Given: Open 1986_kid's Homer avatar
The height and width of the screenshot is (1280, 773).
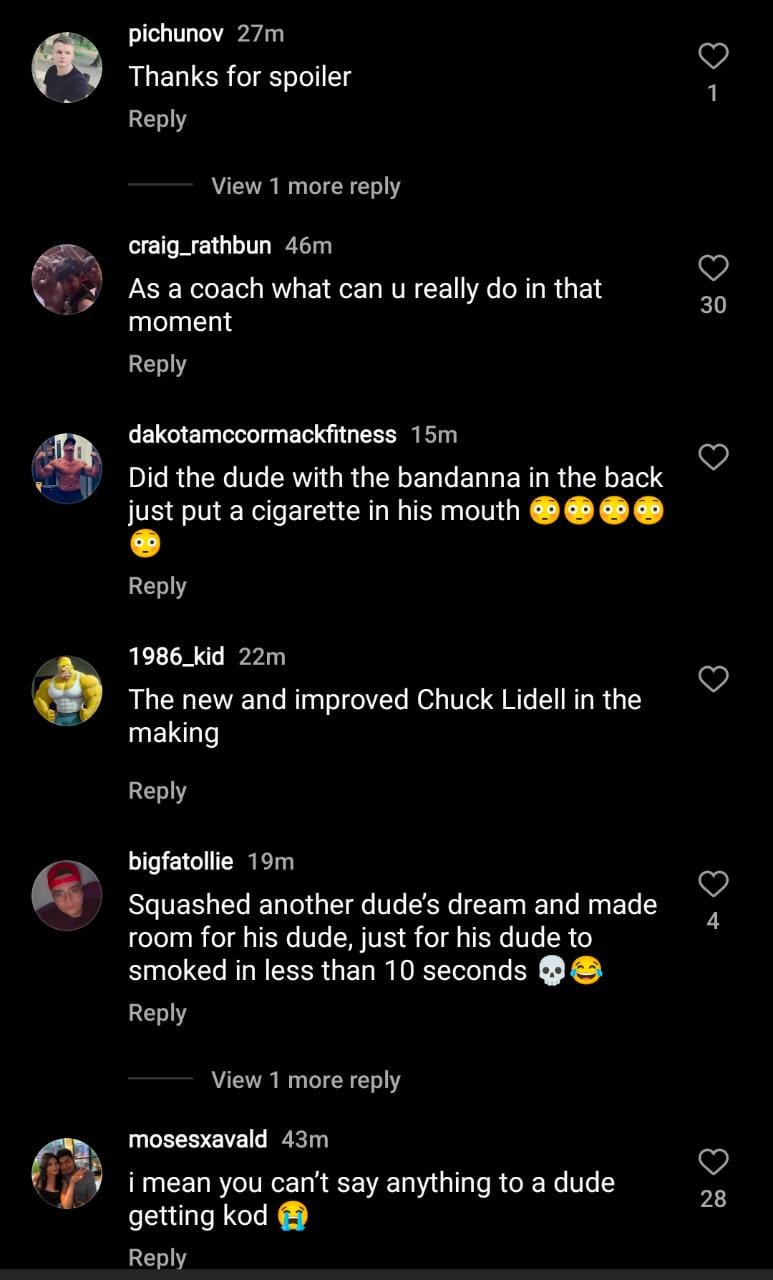Looking at the screenshot, I should (67, 691).
